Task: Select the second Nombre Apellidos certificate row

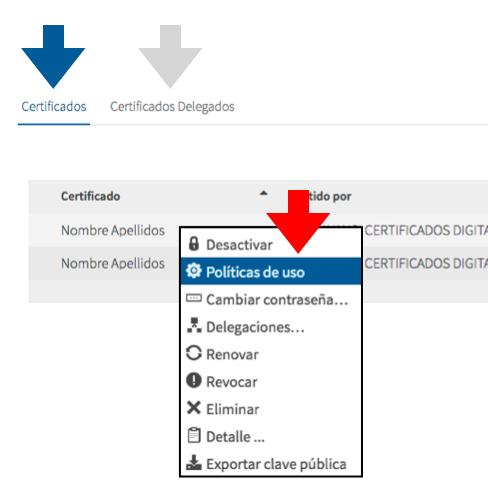Action: (x=113, y=263)
